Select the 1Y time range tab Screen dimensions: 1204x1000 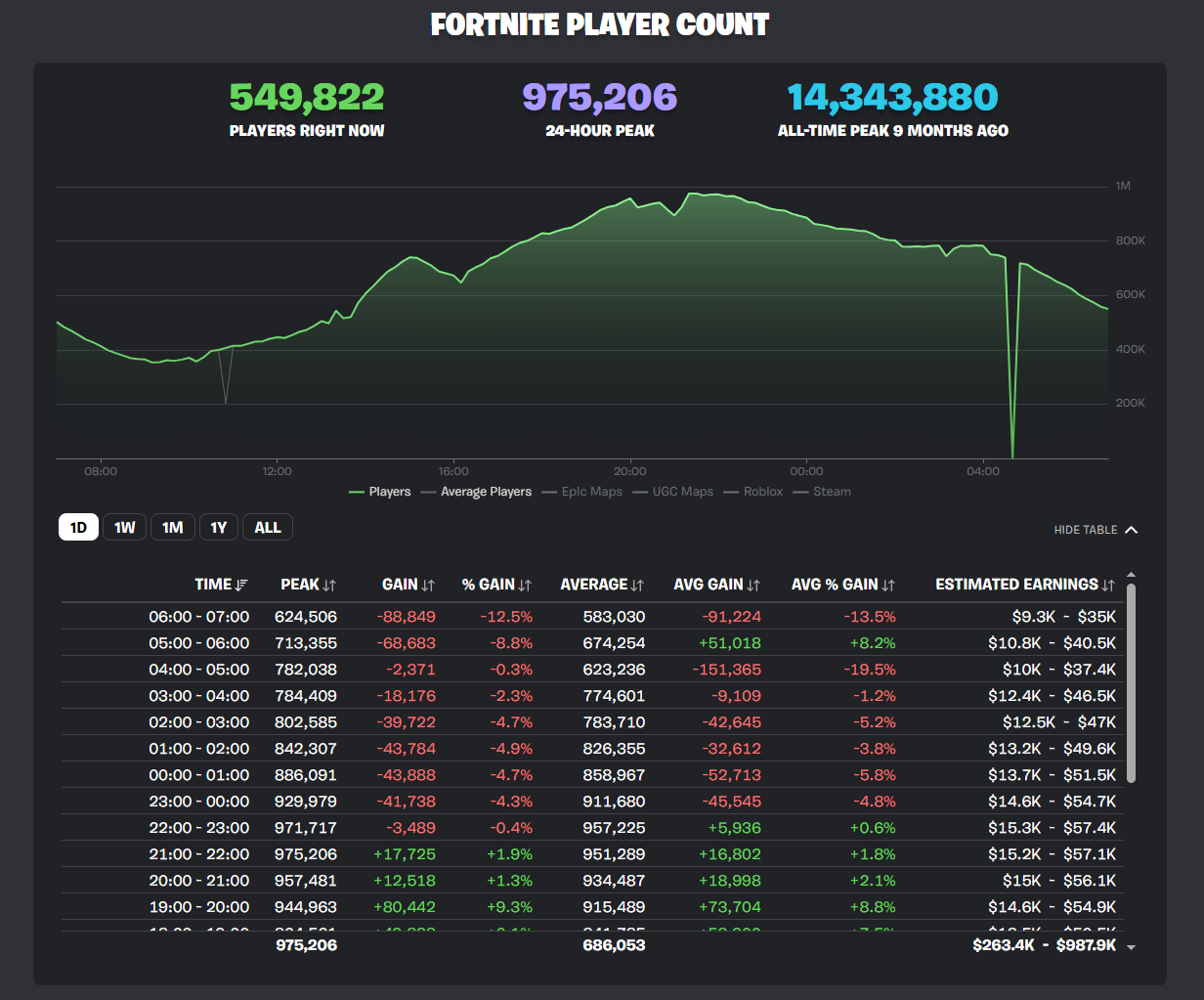point(219,528)
